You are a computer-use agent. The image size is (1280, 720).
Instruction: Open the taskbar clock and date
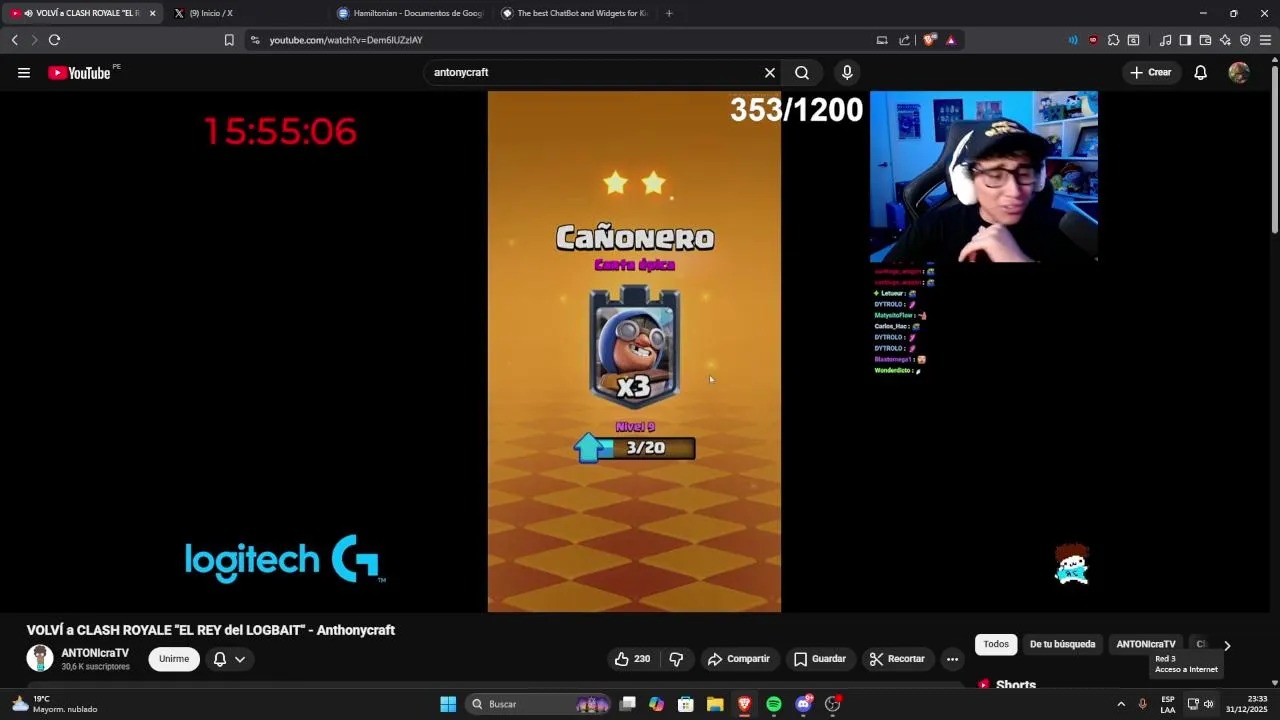click(x=1247, y=704)
